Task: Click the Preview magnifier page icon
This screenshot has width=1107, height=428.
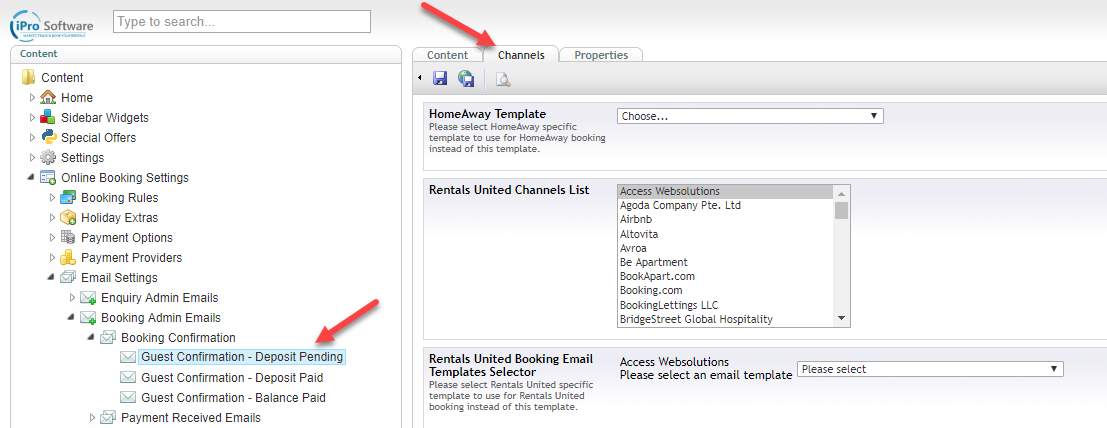Action: (503, 79)
